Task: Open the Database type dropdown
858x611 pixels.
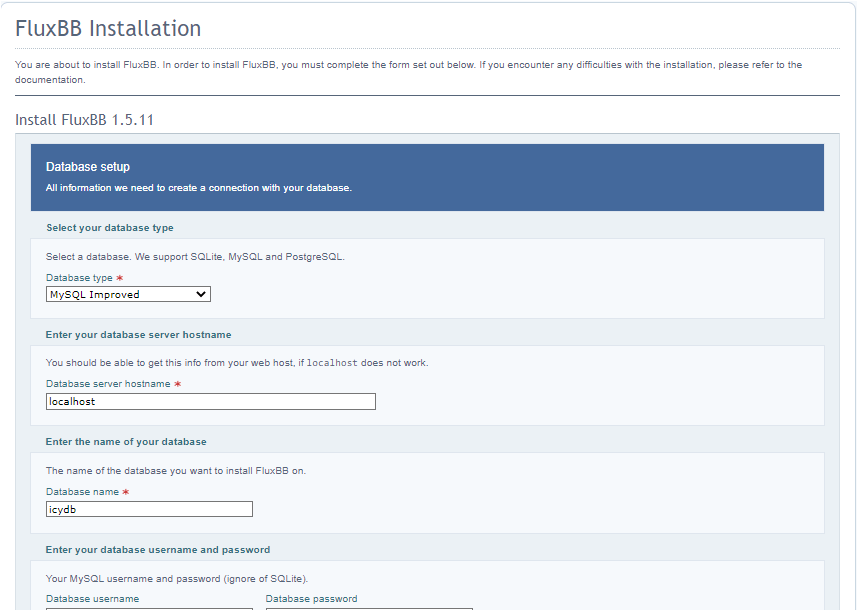Action: pyautogui.click(x=128, y=294)
